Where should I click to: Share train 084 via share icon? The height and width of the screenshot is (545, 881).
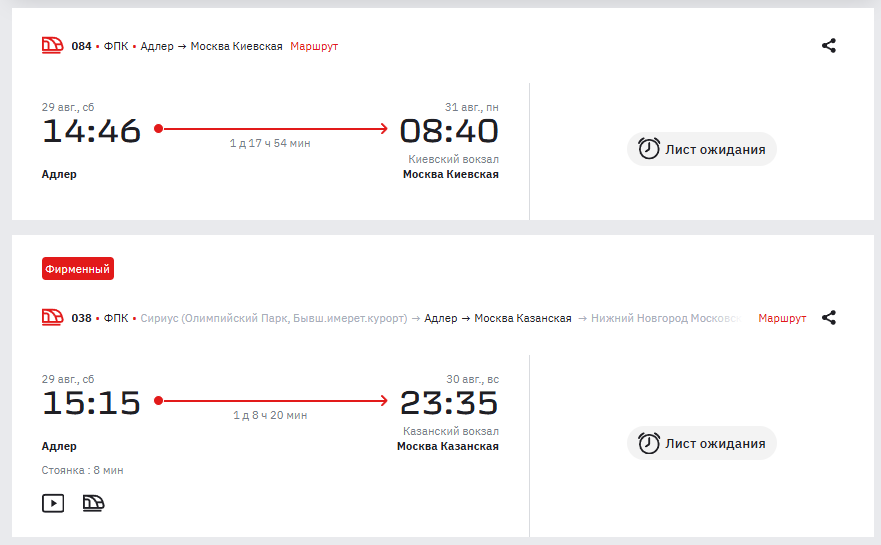[x=829, y=46]
